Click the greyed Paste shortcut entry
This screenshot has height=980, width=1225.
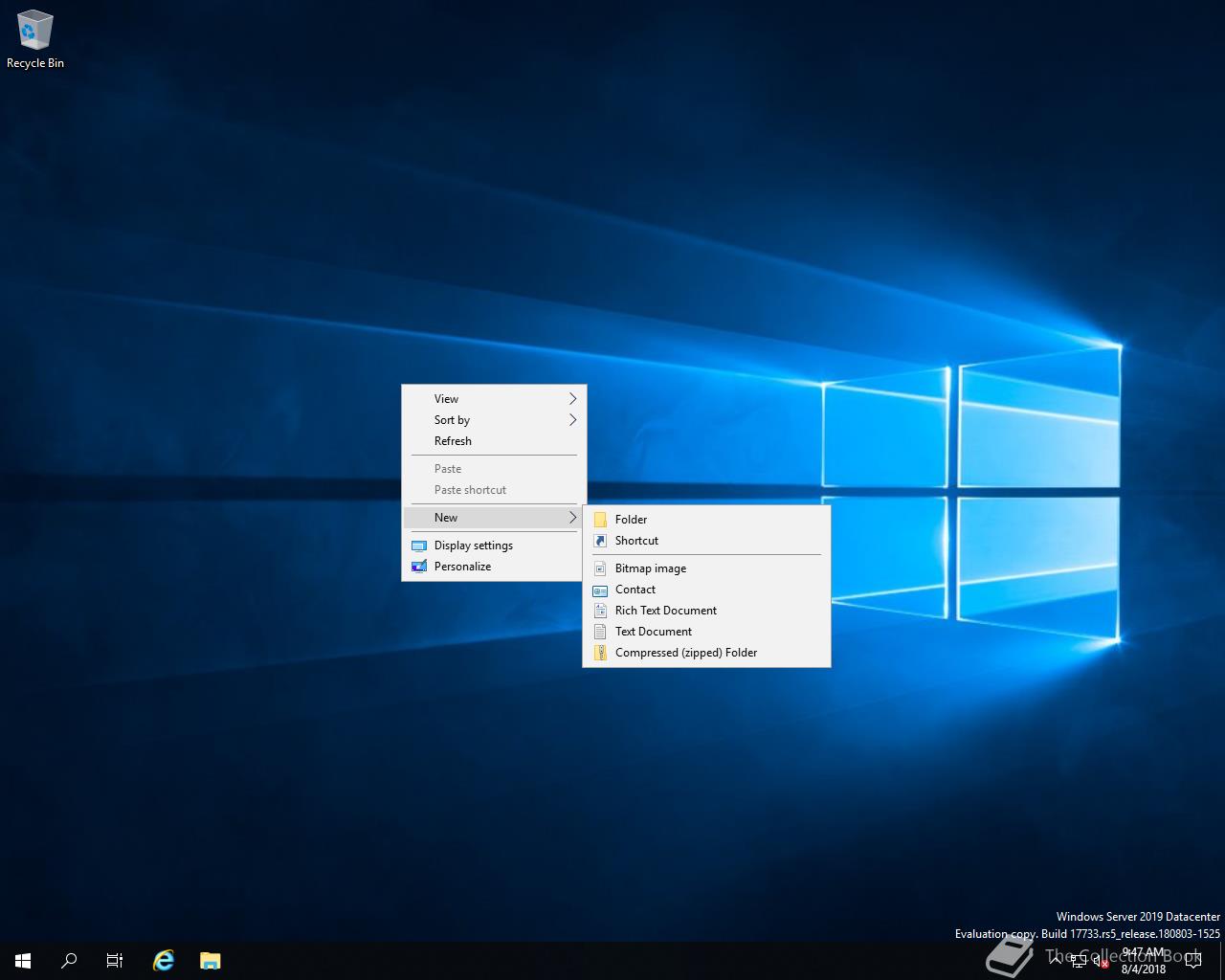click(494, 490)
